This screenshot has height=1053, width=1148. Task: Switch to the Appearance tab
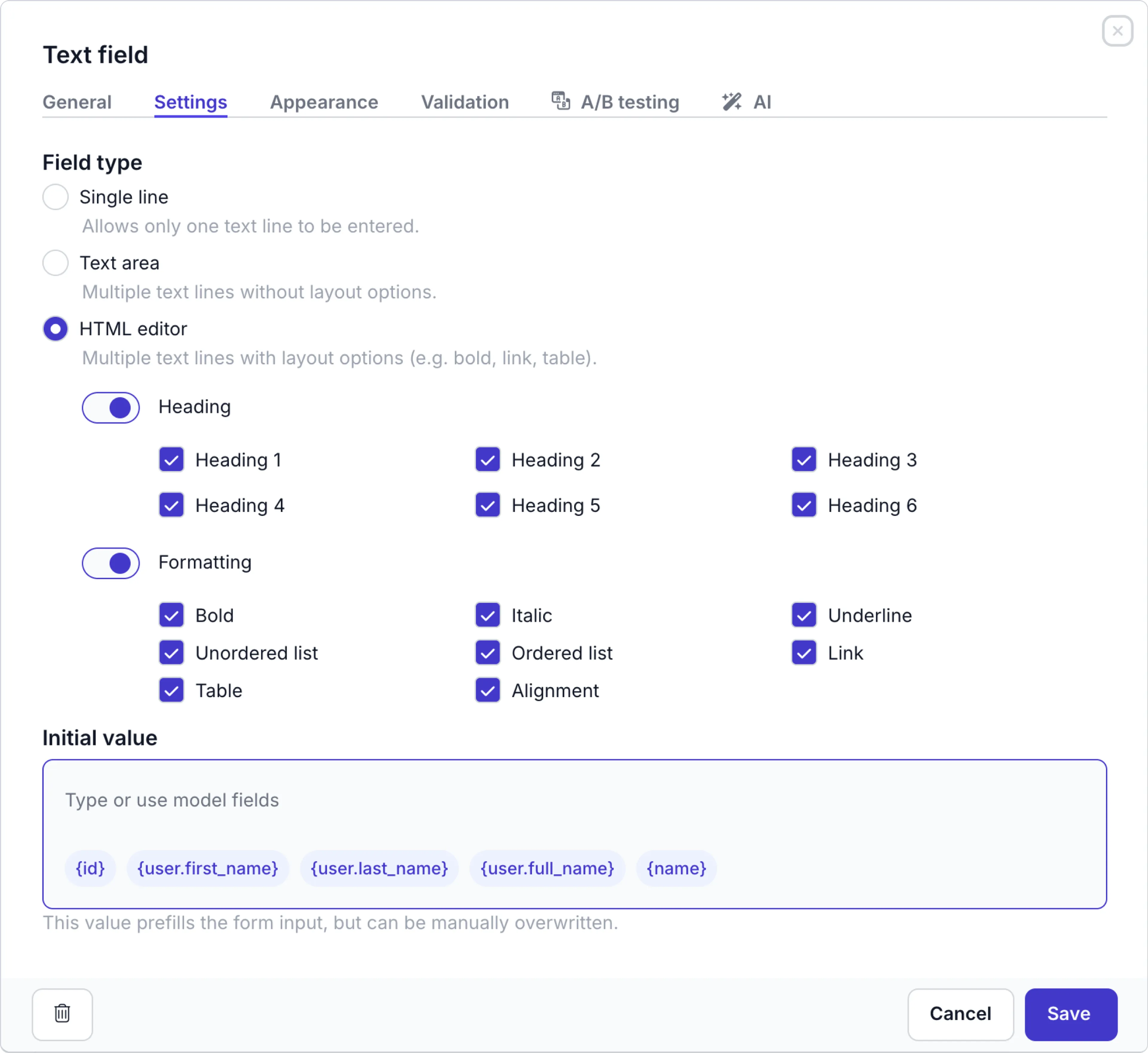tap(323, 102)
